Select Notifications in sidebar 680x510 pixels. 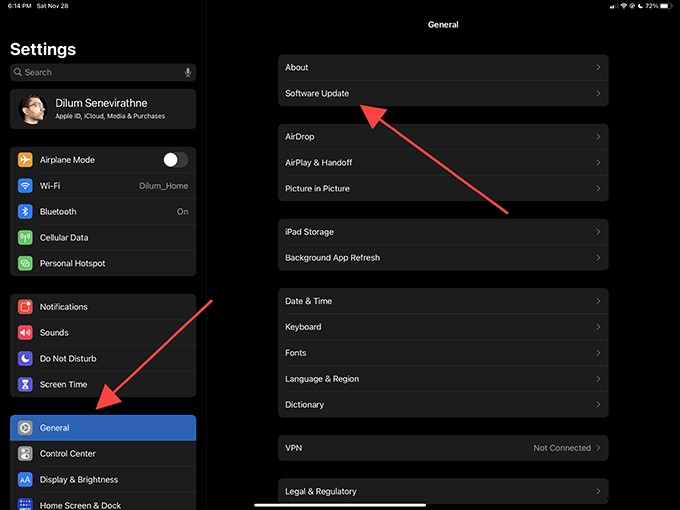click(103, 307)
